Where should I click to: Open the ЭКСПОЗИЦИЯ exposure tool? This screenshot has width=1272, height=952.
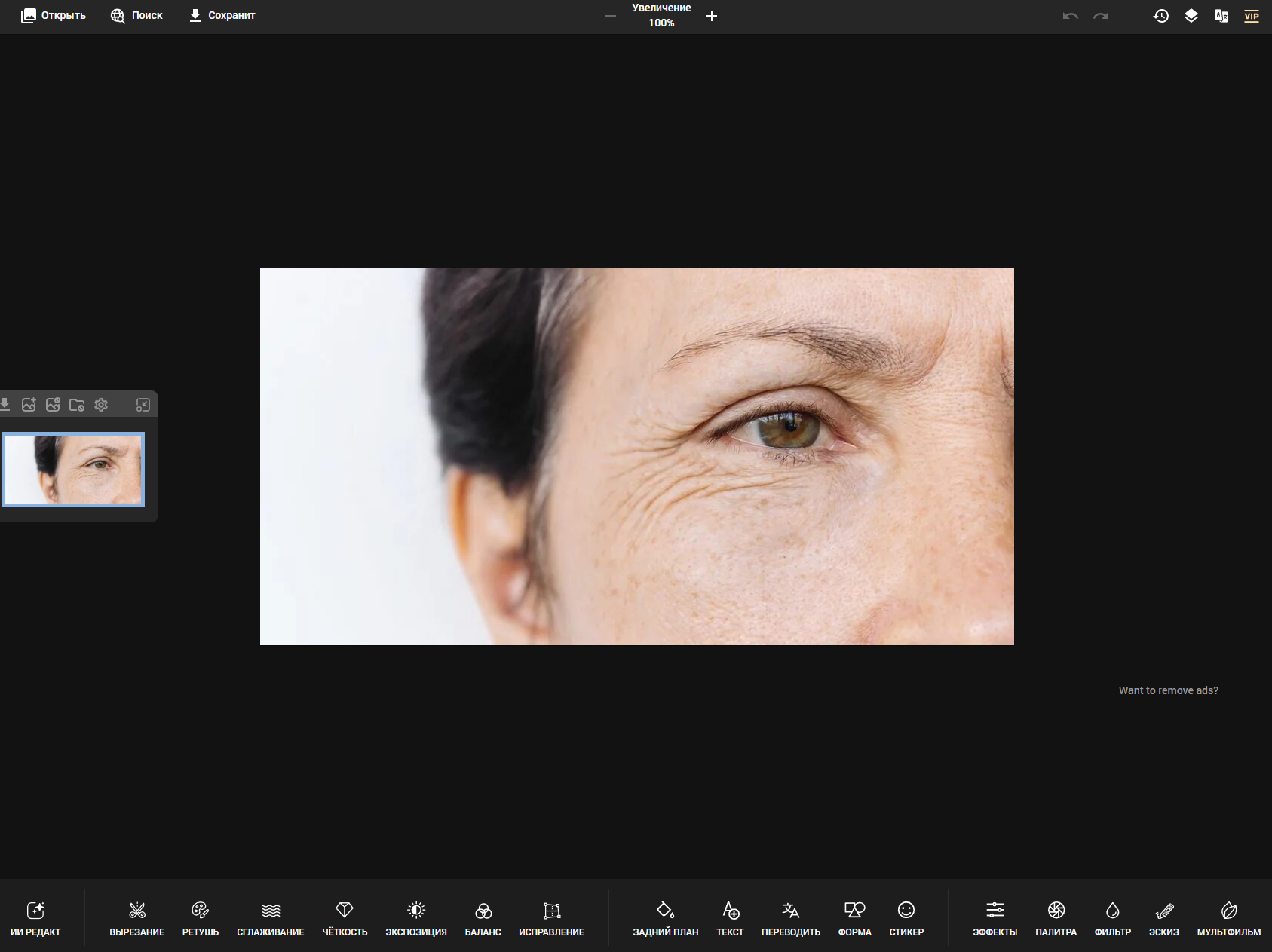416,919
